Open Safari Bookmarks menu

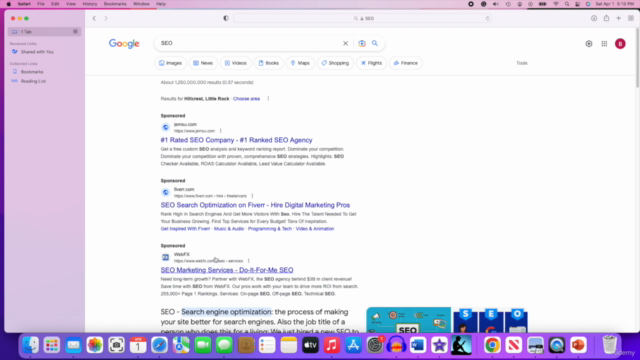click(x=115, y=4)
